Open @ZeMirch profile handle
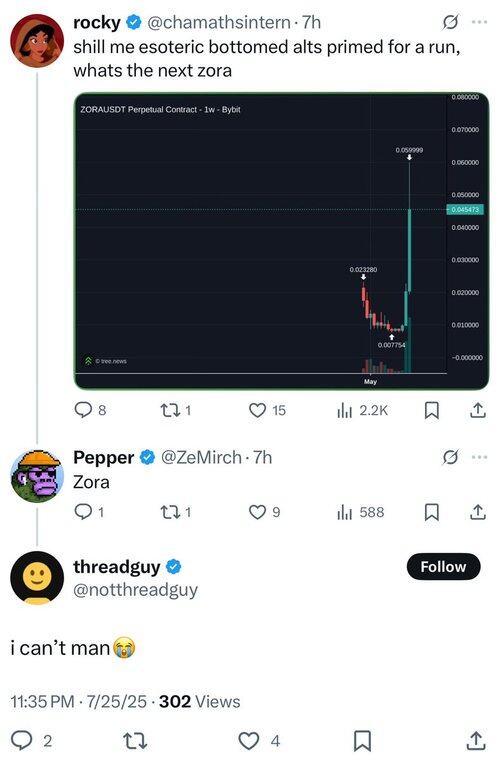500x762 pixels. (201, 457)
